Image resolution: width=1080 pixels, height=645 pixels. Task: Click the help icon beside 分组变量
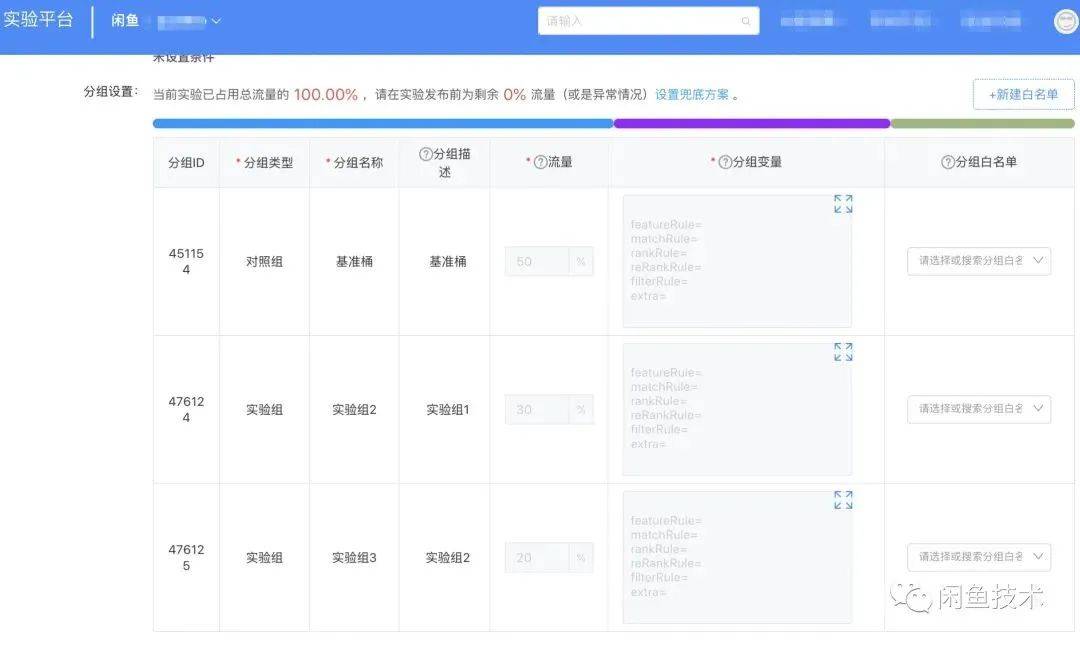coord(725,163)
